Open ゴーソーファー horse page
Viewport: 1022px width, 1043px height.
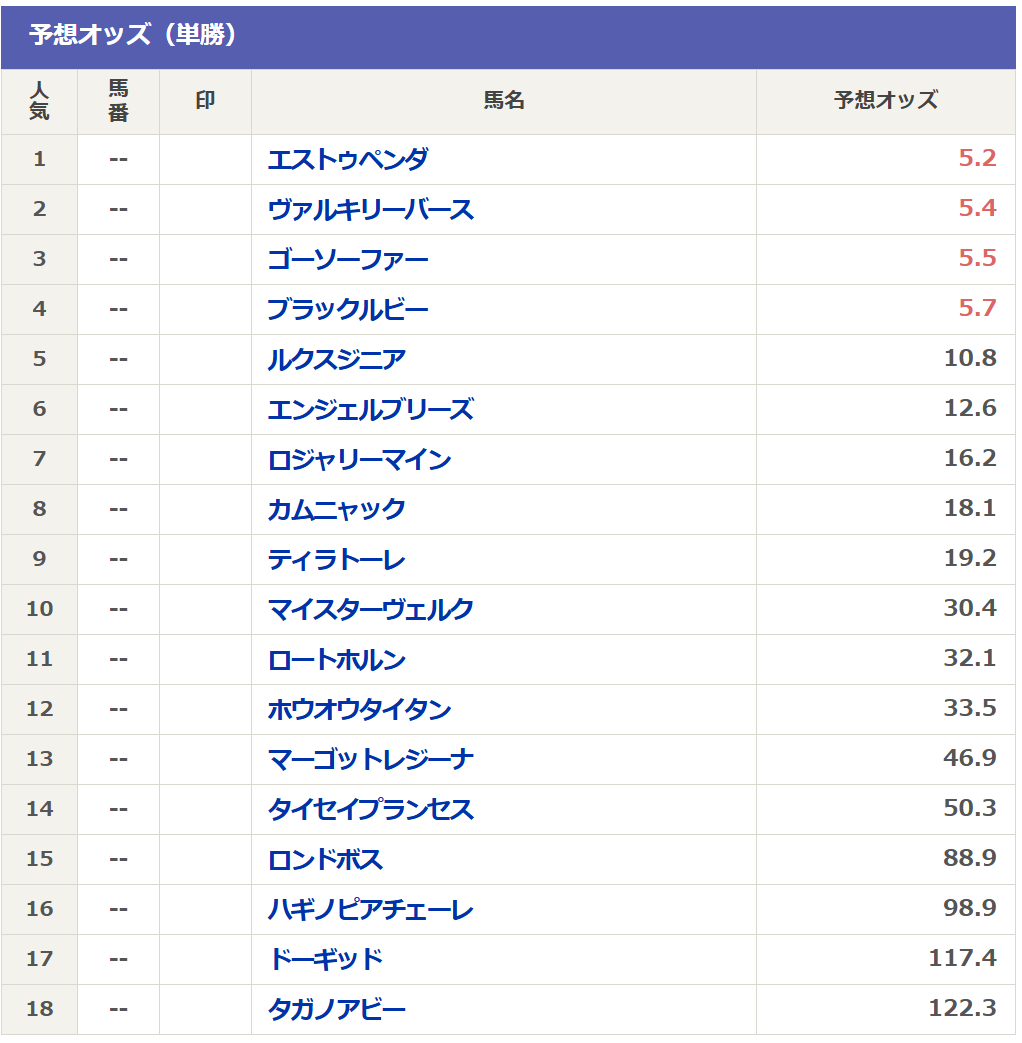[x=348, y=259]
